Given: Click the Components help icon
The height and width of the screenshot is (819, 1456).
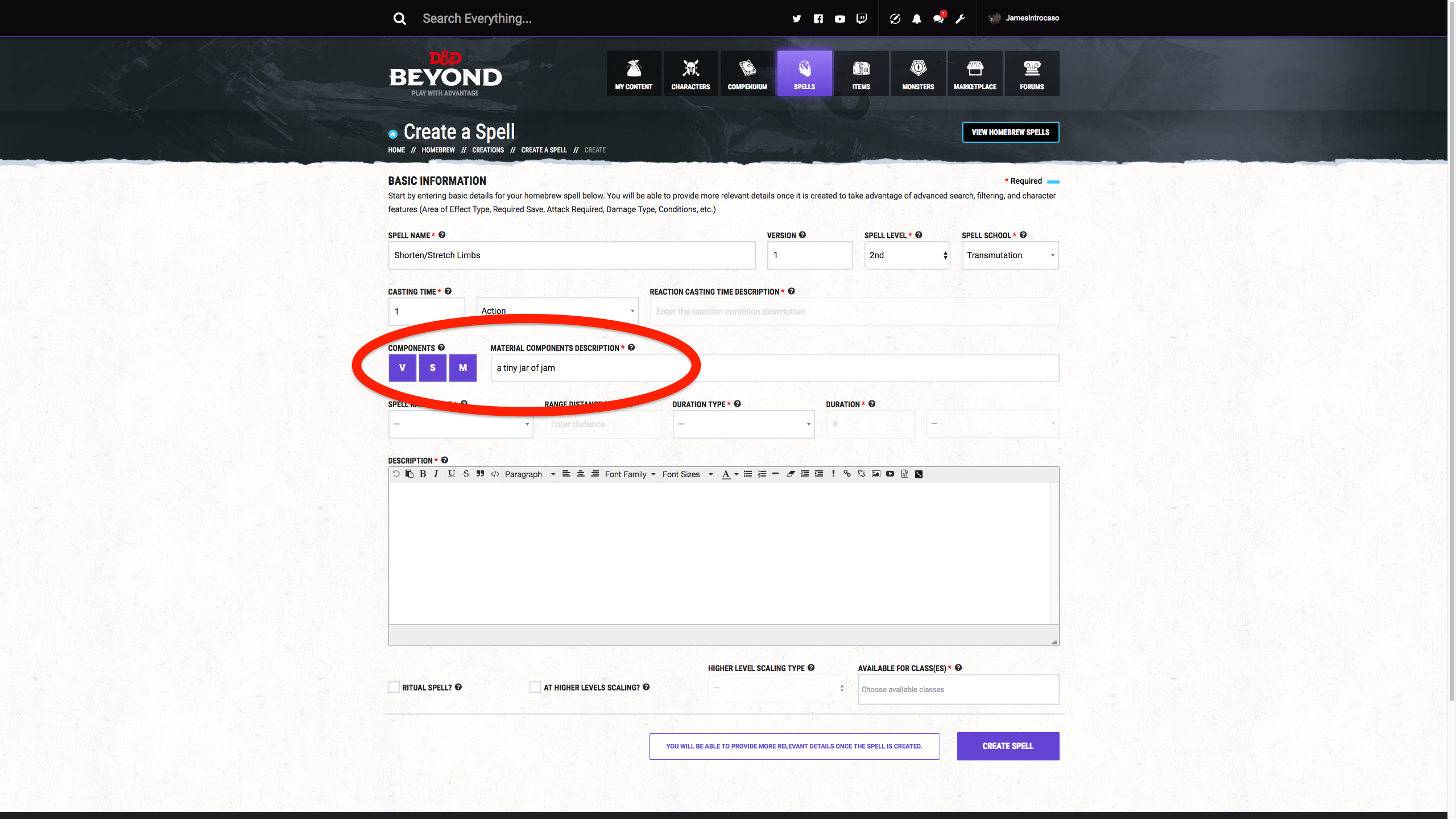Looking at the screenshot, I should [x=441, y=348].
